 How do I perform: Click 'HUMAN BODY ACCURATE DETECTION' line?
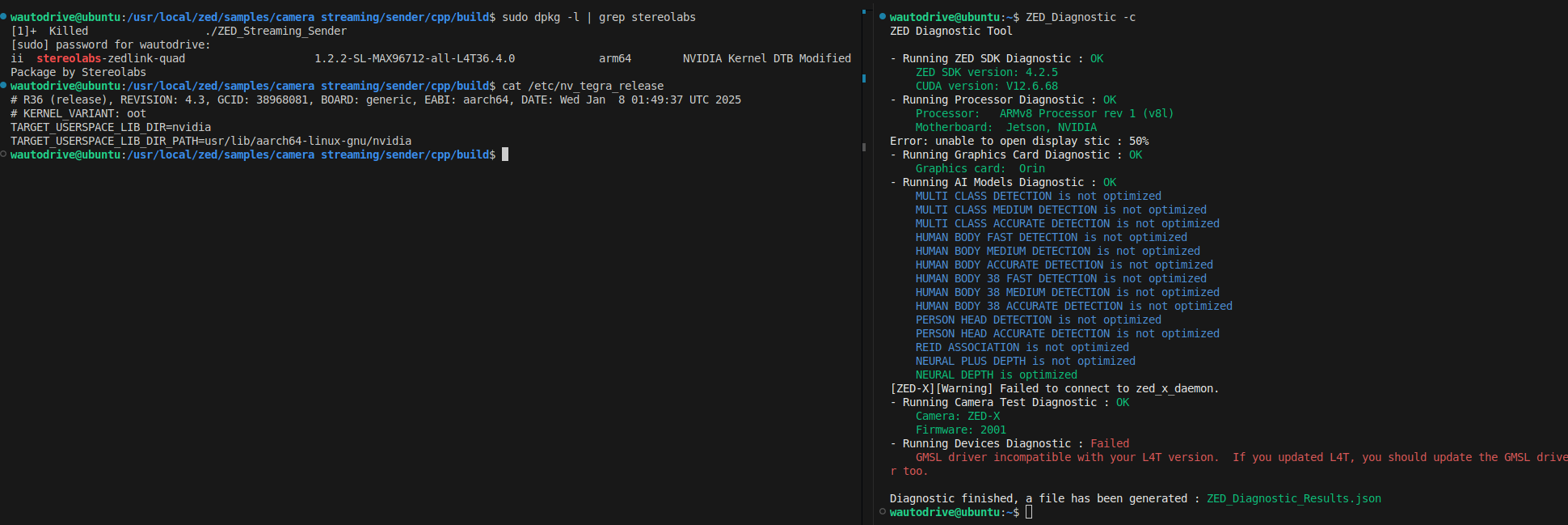(1064, 265)
